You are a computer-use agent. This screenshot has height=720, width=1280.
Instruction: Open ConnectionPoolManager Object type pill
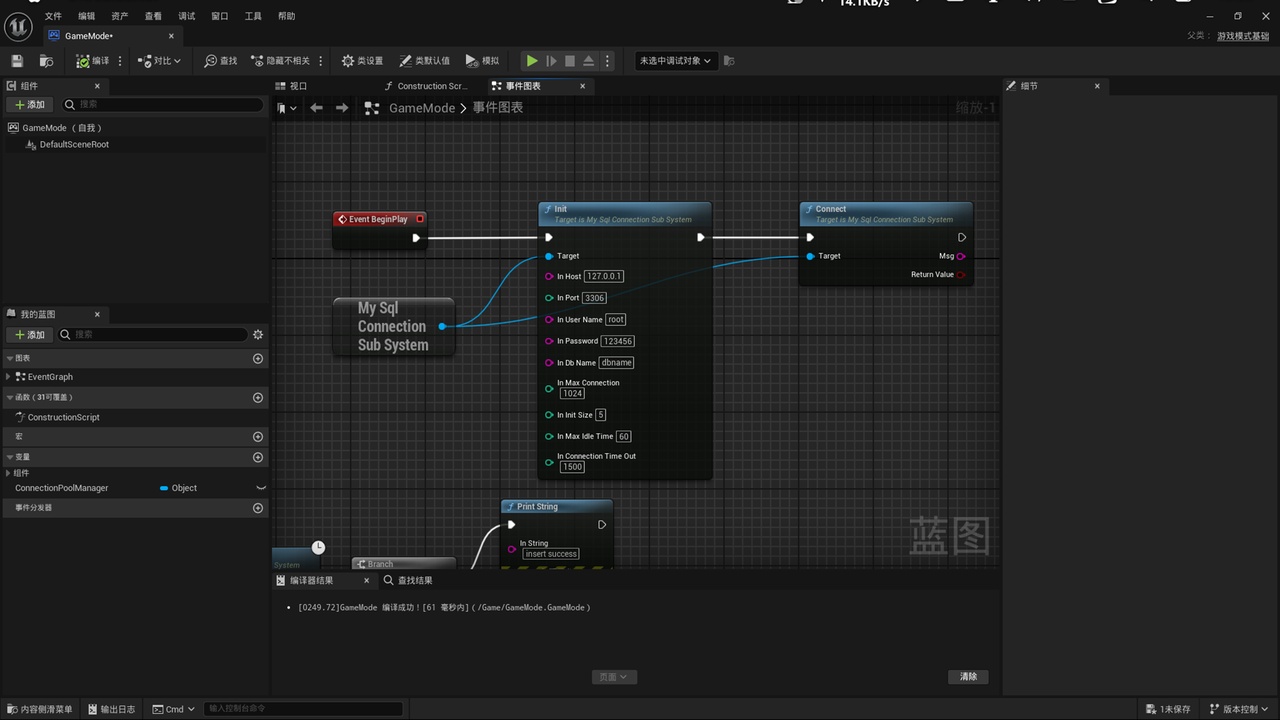(x=179, y=488)
